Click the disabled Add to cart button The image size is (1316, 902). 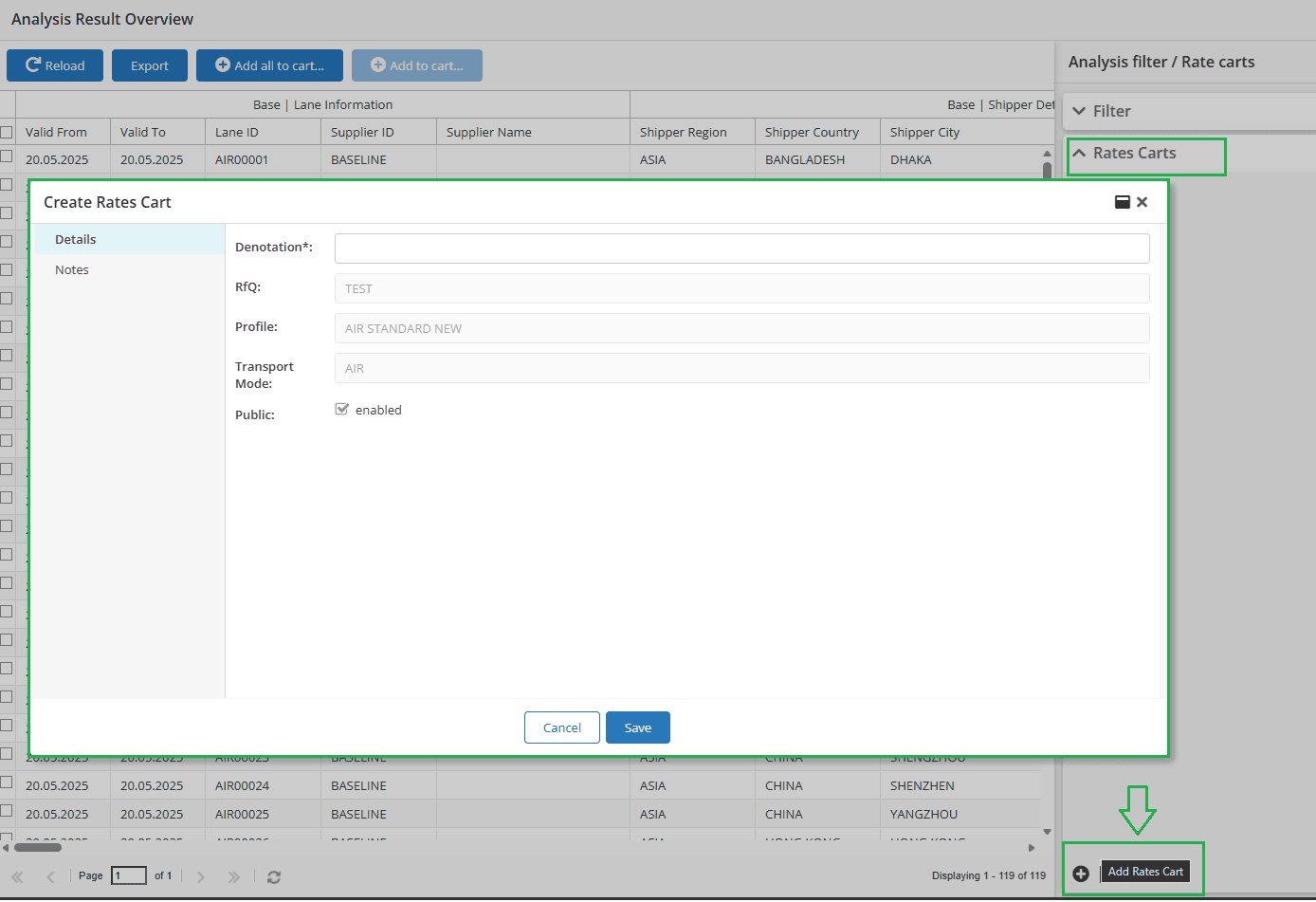pos(417,65)
